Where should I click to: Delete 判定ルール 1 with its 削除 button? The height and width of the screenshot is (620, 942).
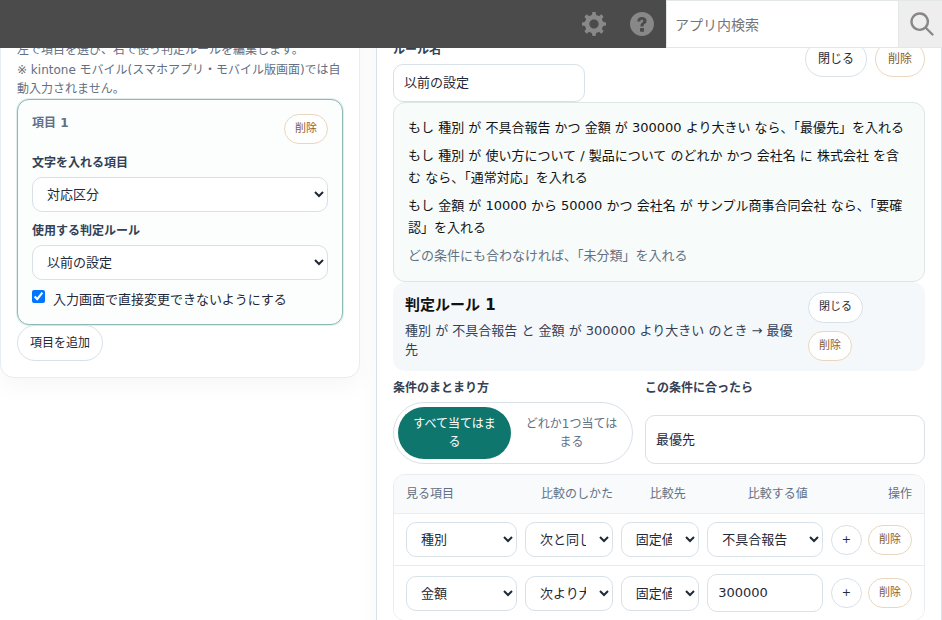tap(830, 345)
